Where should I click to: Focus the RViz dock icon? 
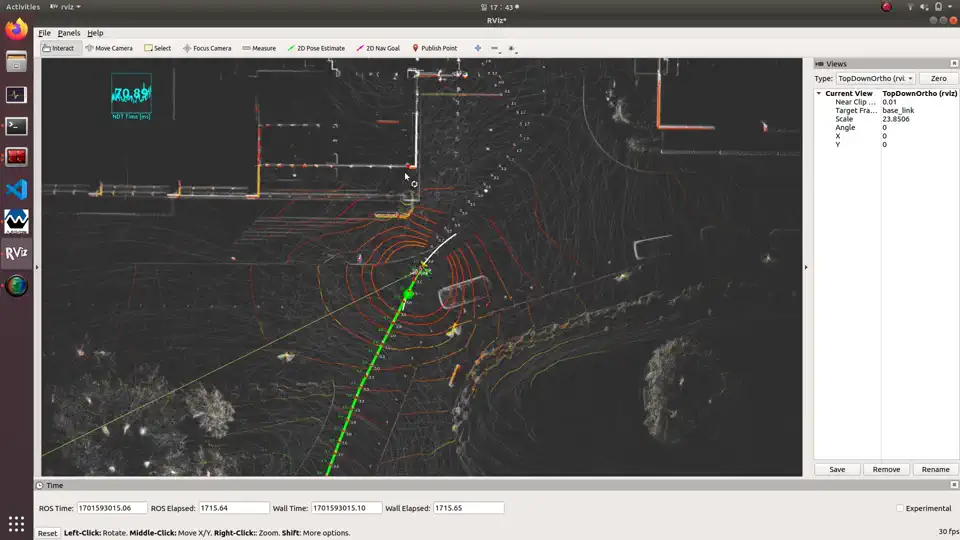click(x=17, y=253)
